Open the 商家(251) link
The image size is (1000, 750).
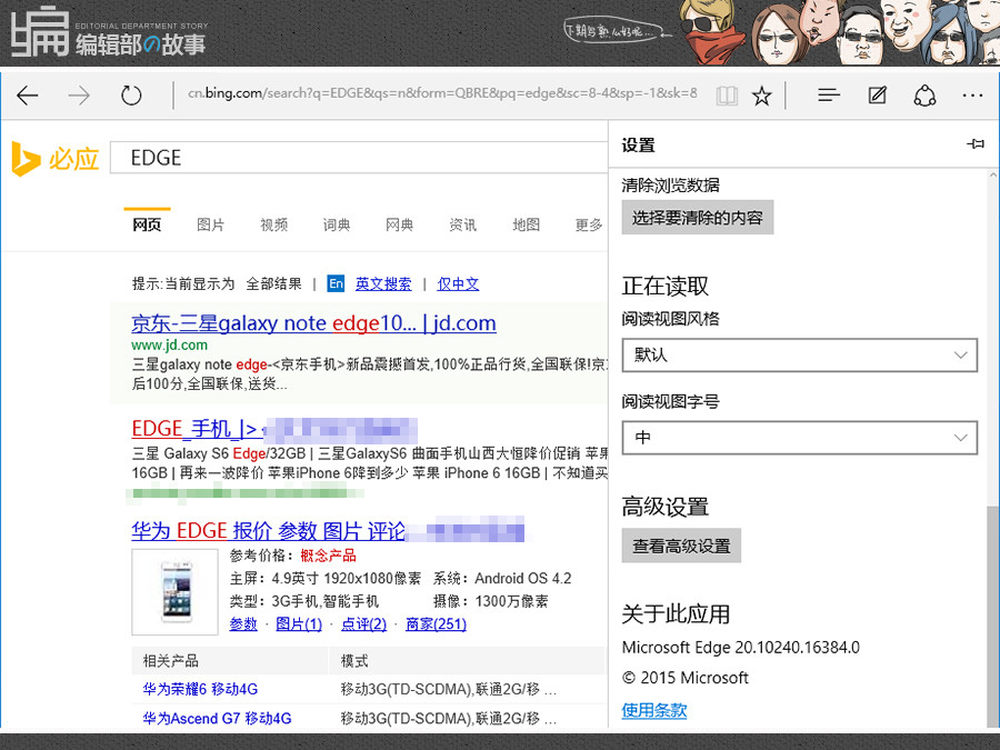tap(436, 624)
